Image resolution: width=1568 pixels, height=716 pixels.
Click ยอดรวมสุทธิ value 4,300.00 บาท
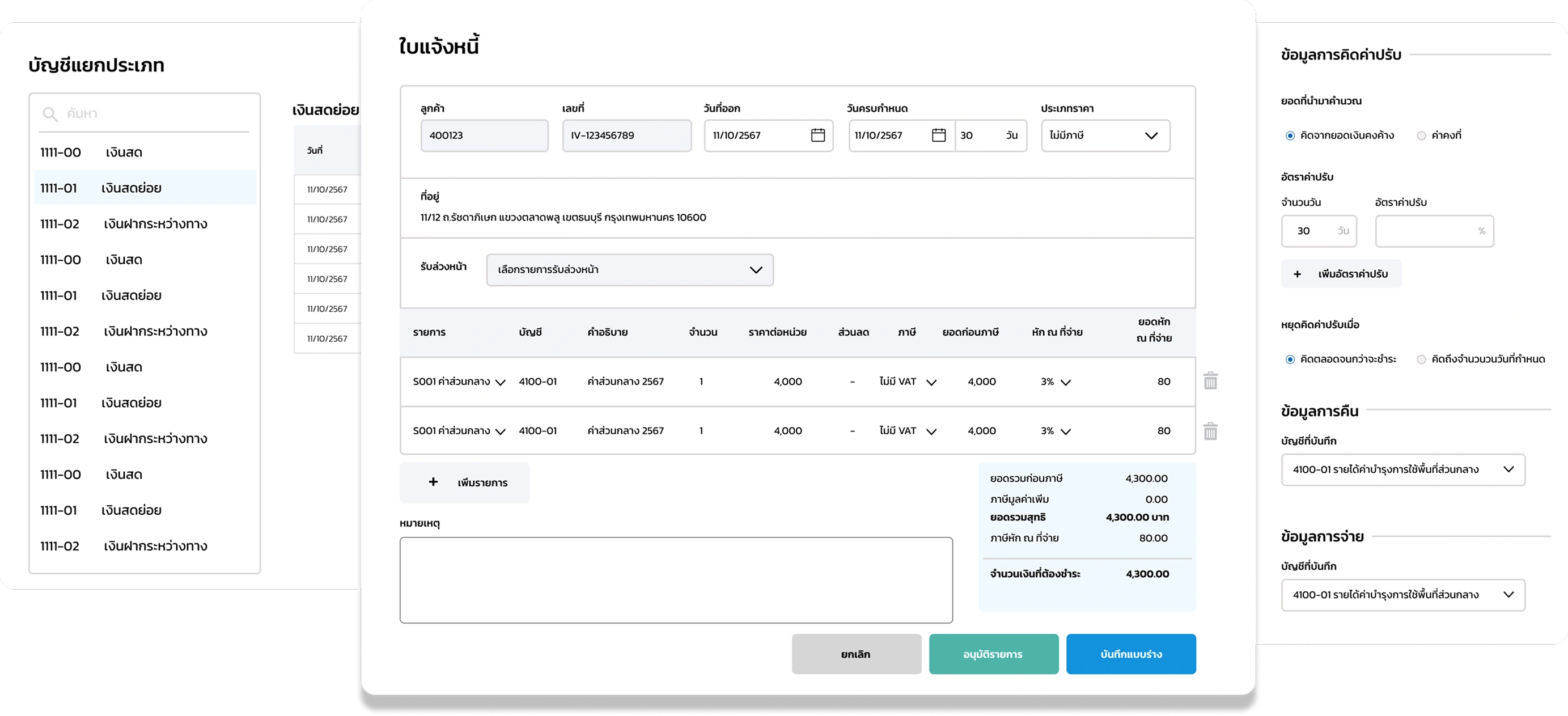coord(1137,518)
